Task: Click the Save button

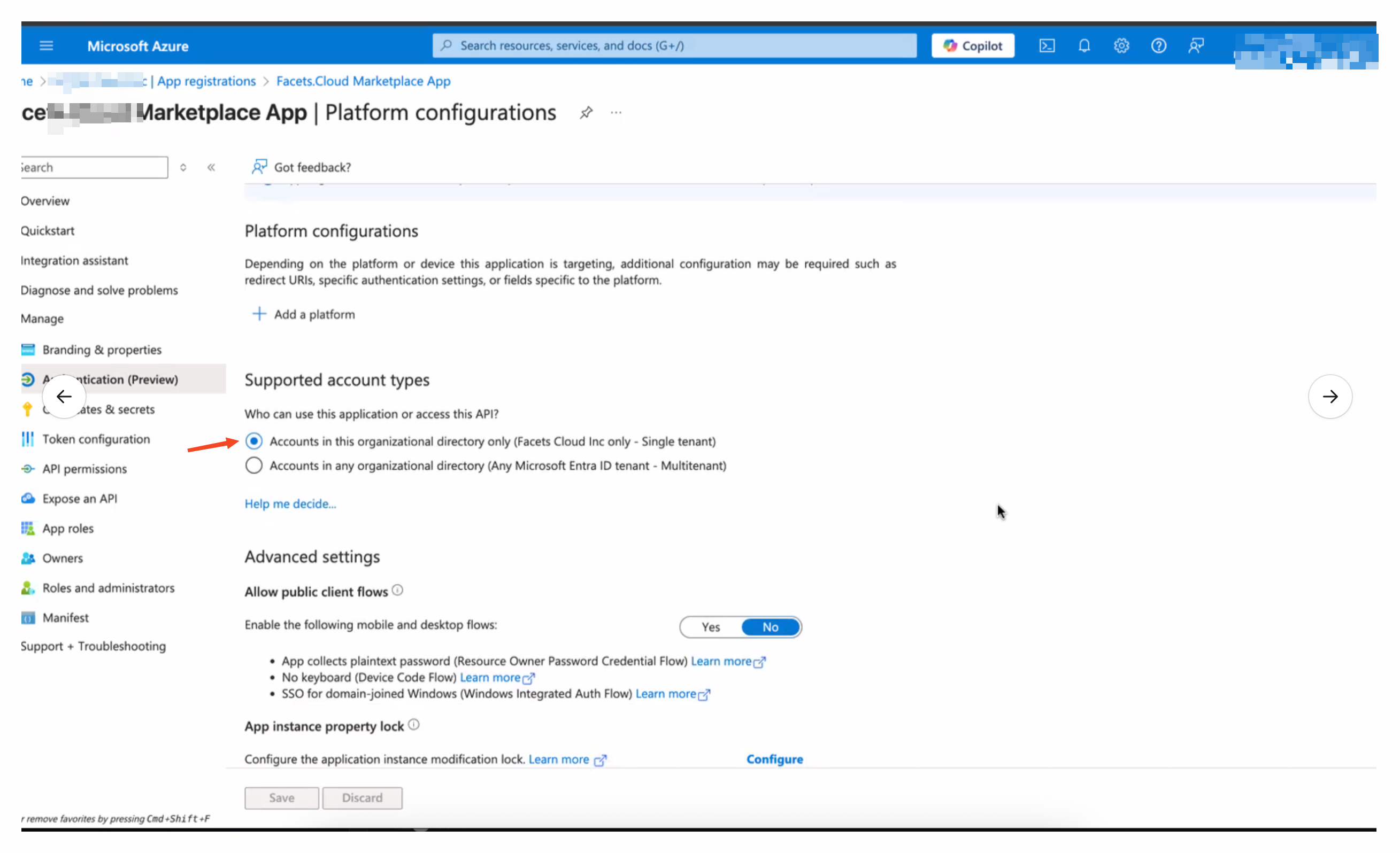Action: click(x=282, y=798)
